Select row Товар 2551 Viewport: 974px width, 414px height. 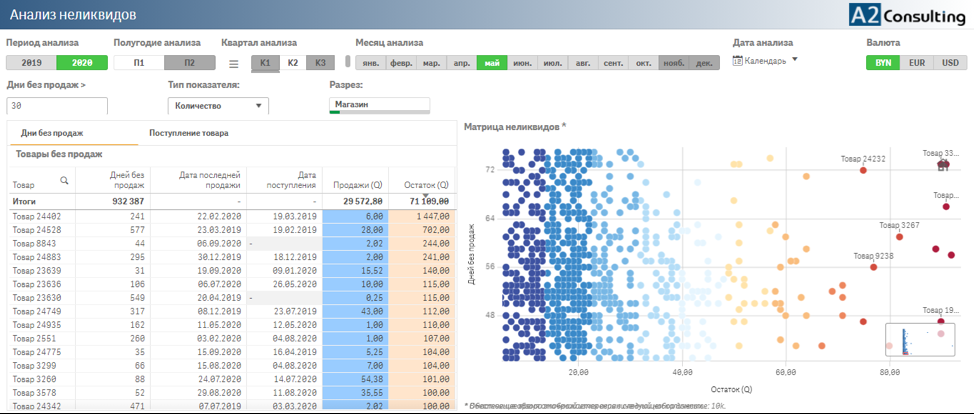pyautogui.click(x=232, y=338)
